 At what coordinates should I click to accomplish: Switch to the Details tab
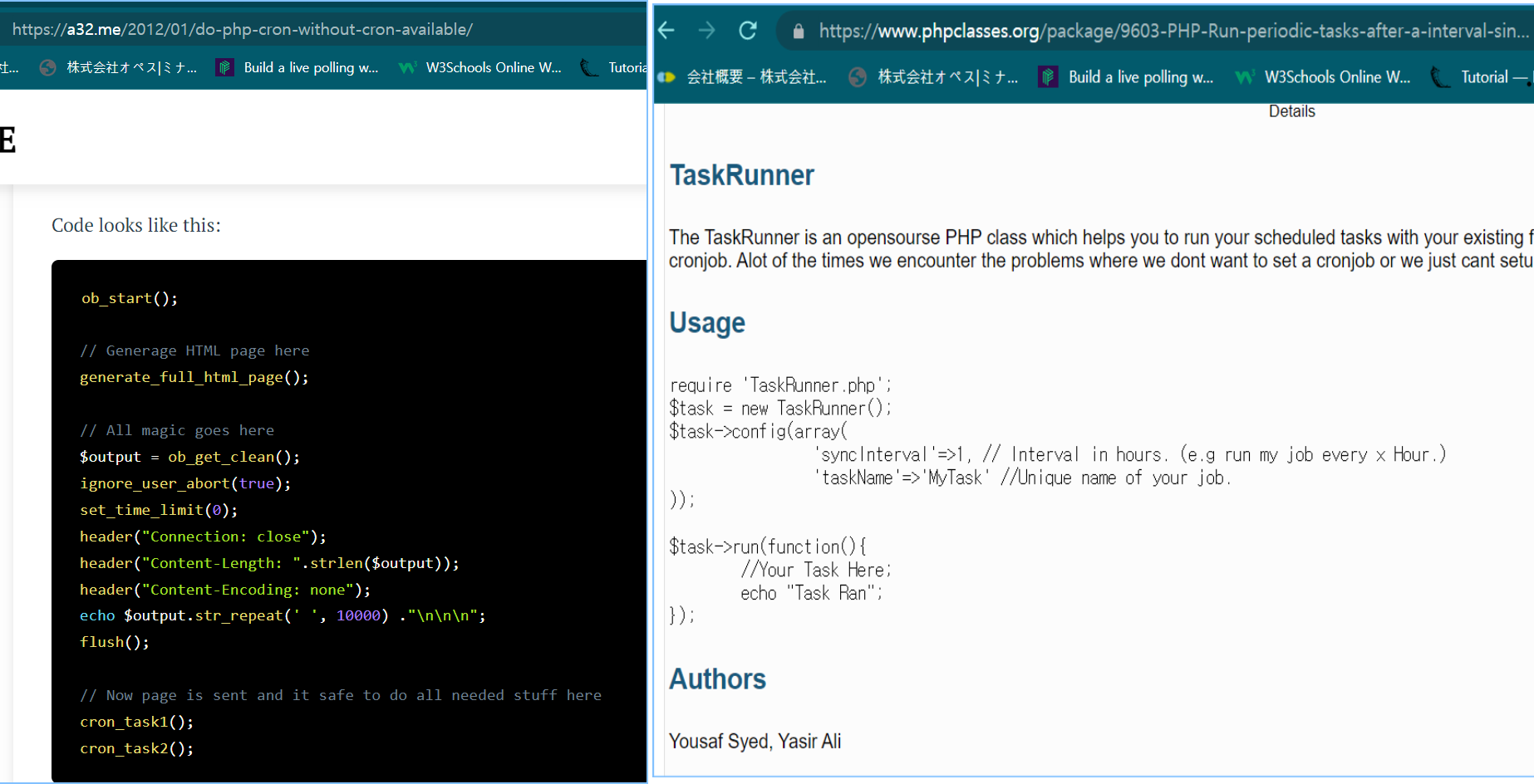coord(1291,111)
